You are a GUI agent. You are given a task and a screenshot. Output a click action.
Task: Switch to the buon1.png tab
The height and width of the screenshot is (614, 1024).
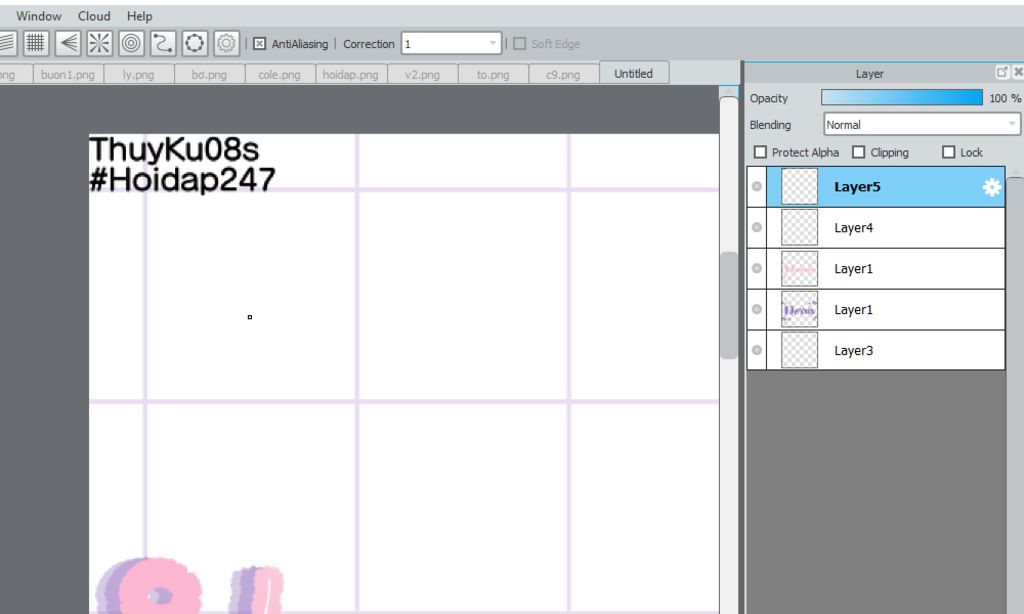(x=68, y=74)
